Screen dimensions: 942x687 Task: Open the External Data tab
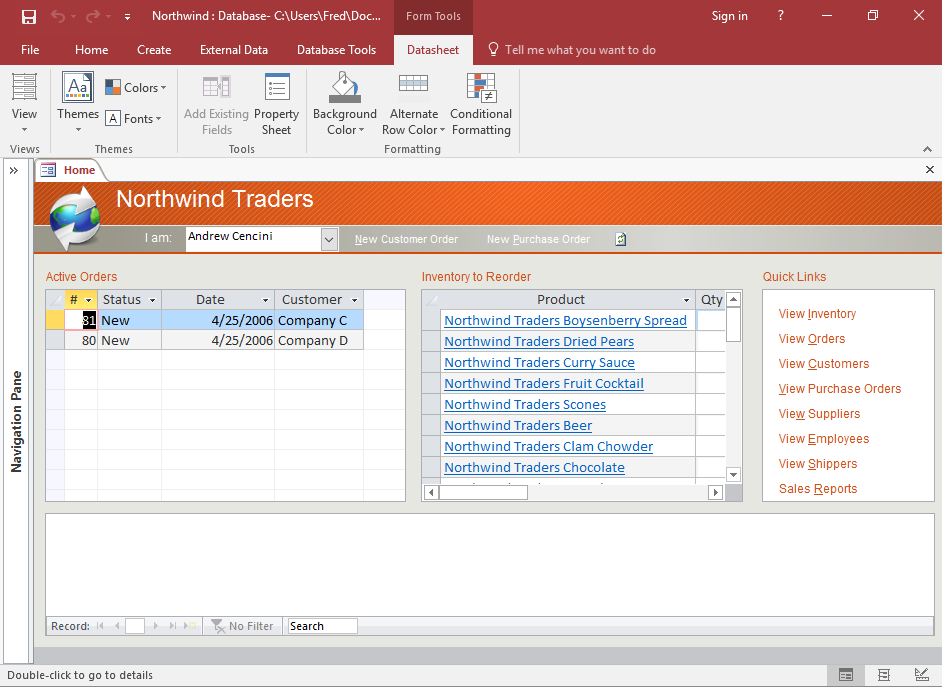coord(234,50)
